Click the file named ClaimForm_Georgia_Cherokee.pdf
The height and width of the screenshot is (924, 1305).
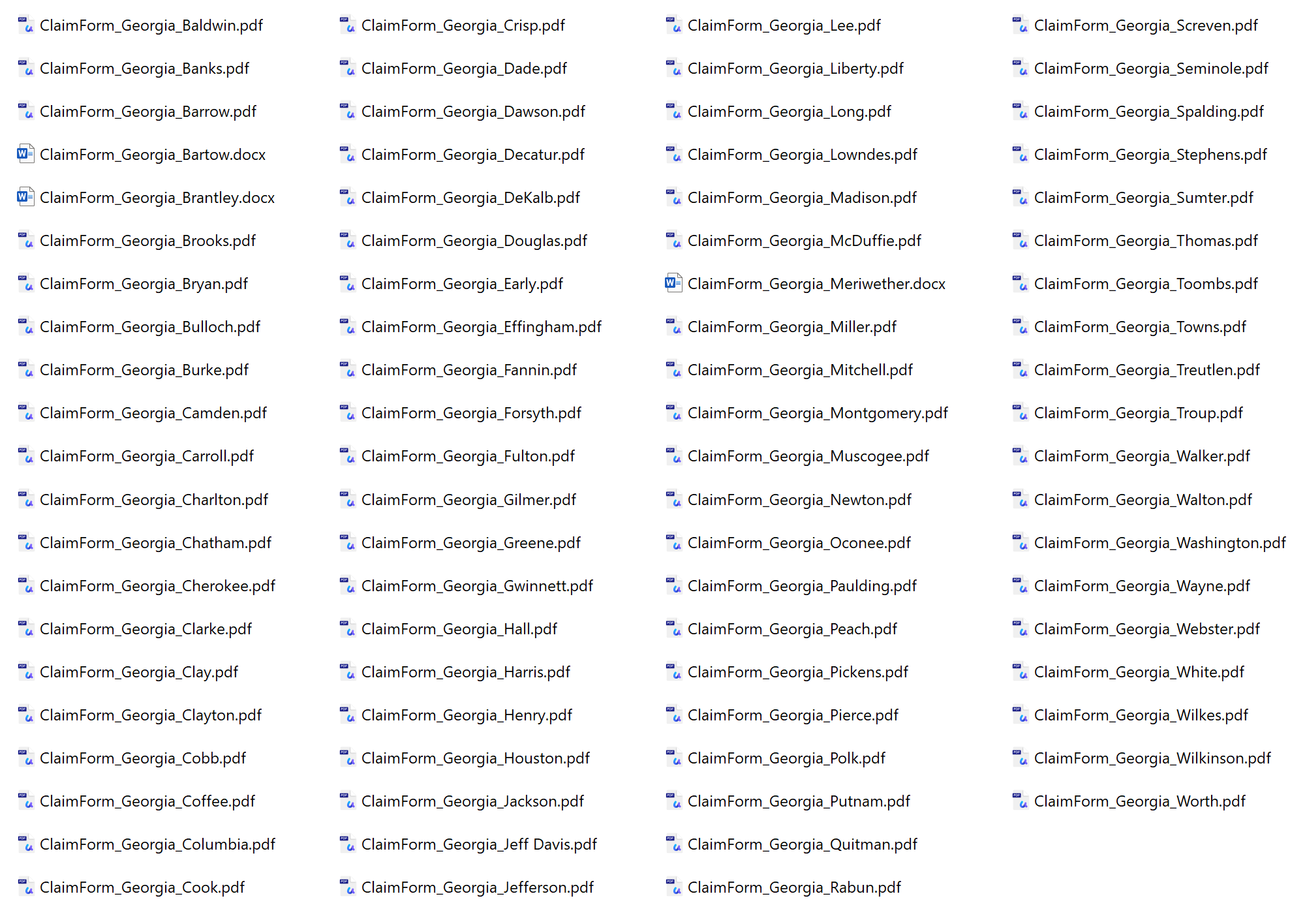coord(157,586)
